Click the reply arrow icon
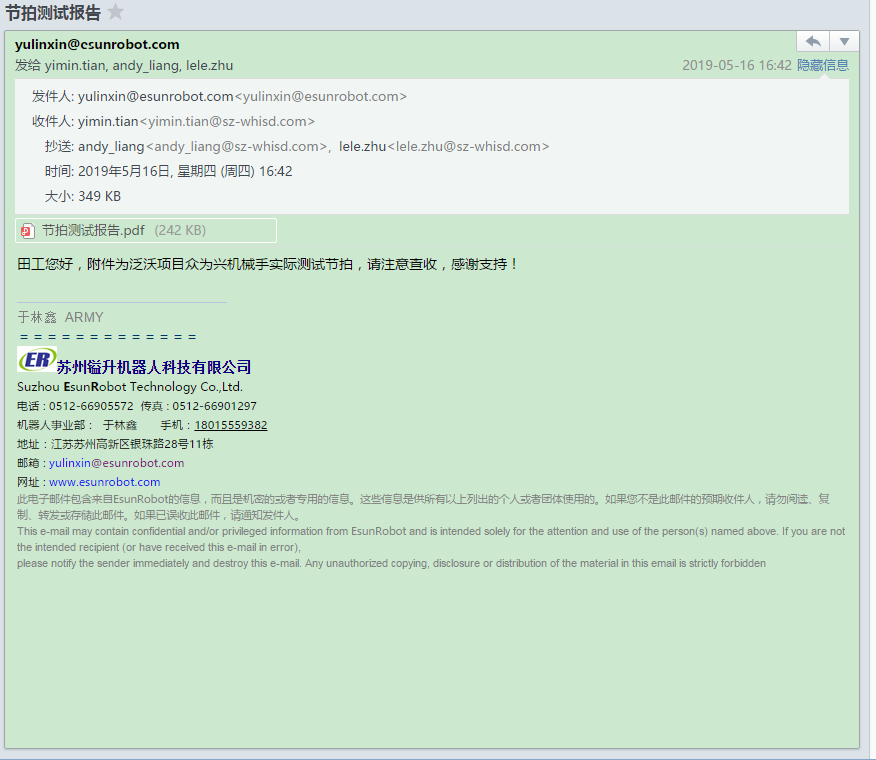The image size is (876, 760). point(812,42)
